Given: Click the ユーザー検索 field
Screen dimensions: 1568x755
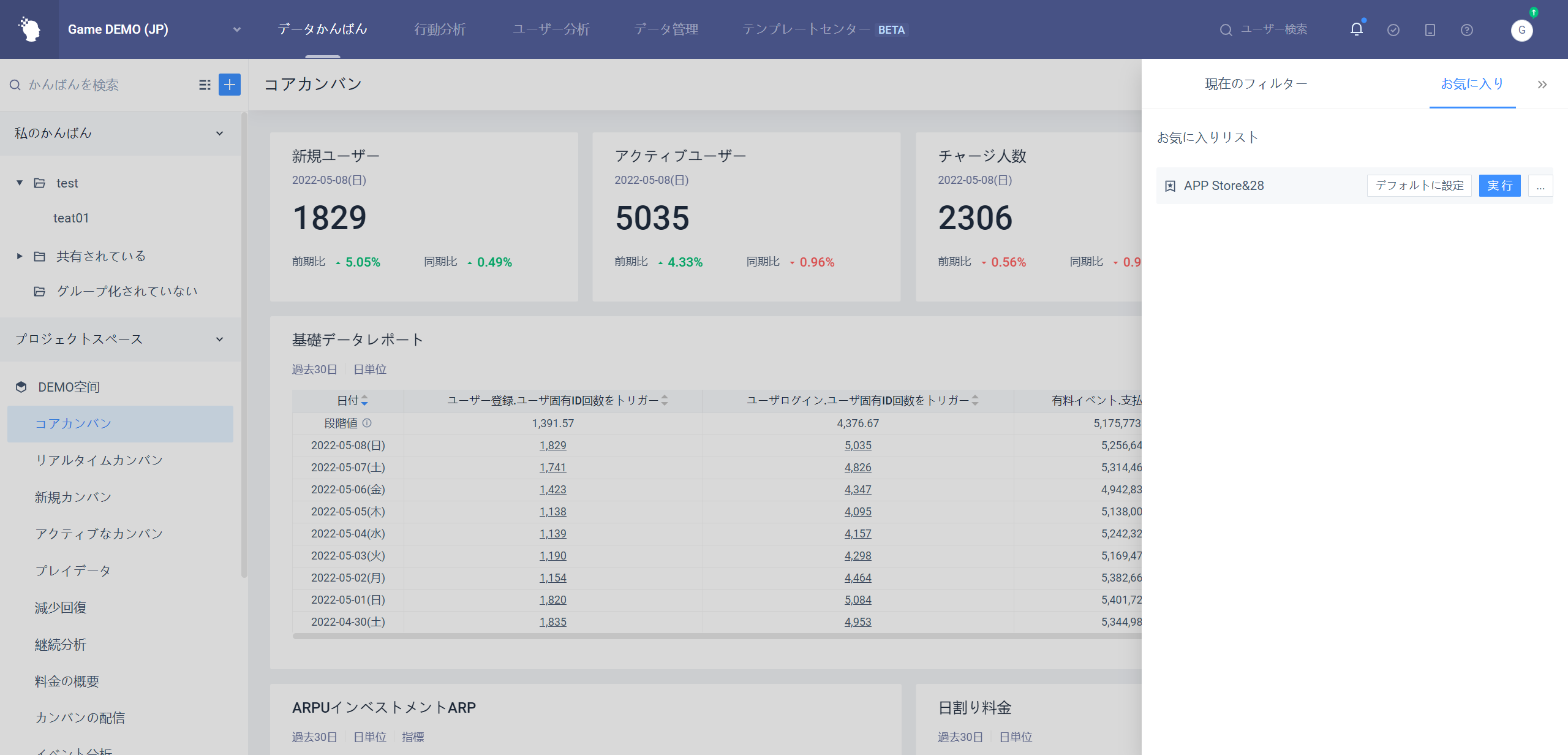Looking at the screenshot, I should (x=1274, y=29).
